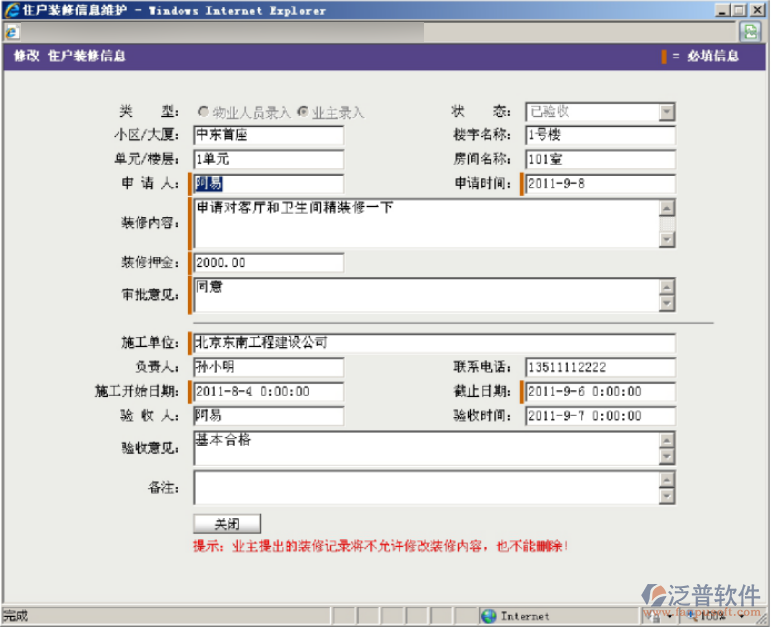This screenshot has width=771, height=628.
Task: Click the 必填信息 legend text
Action: tap(713, 56)
